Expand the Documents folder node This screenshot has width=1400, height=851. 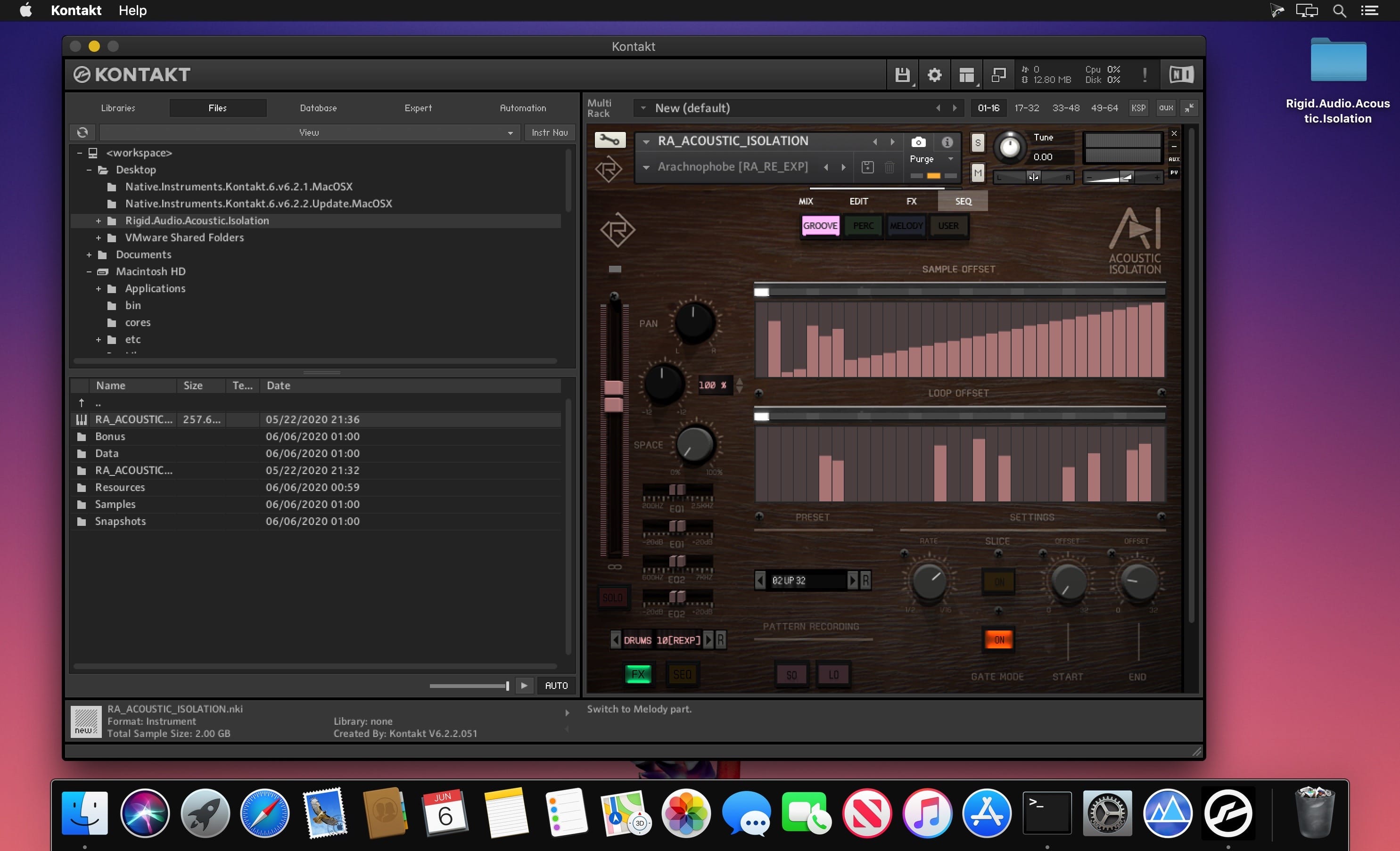[x=89, y=254]
